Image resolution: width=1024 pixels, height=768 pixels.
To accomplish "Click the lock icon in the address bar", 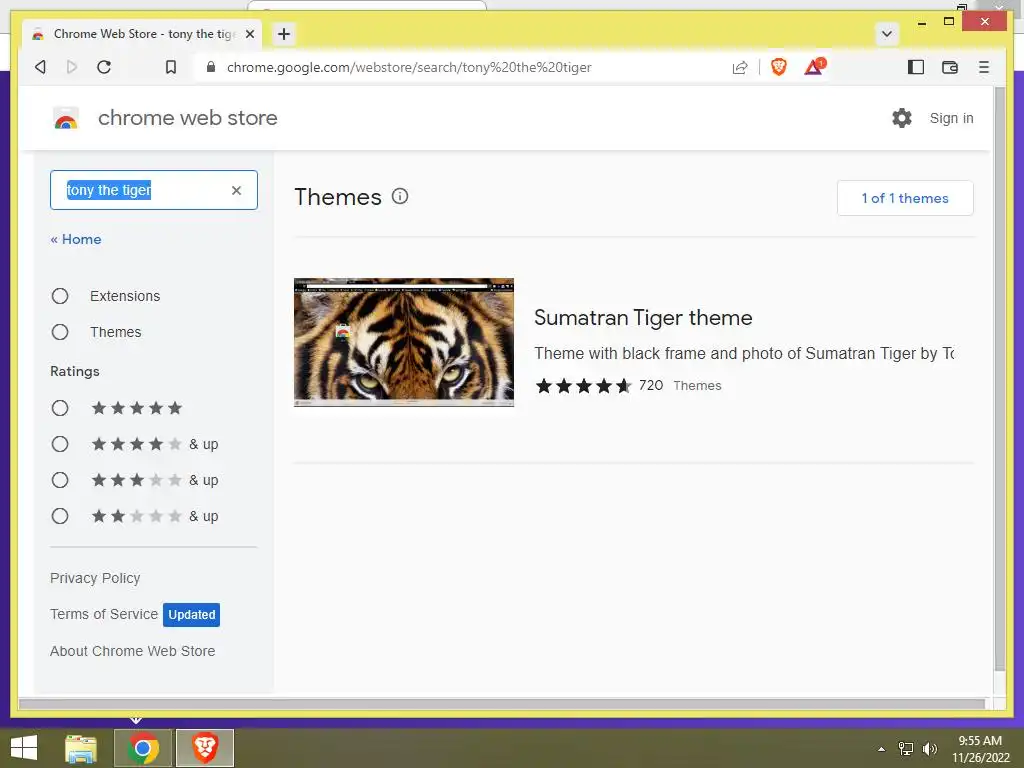I will pyautogui.click(x=210, y=67).
